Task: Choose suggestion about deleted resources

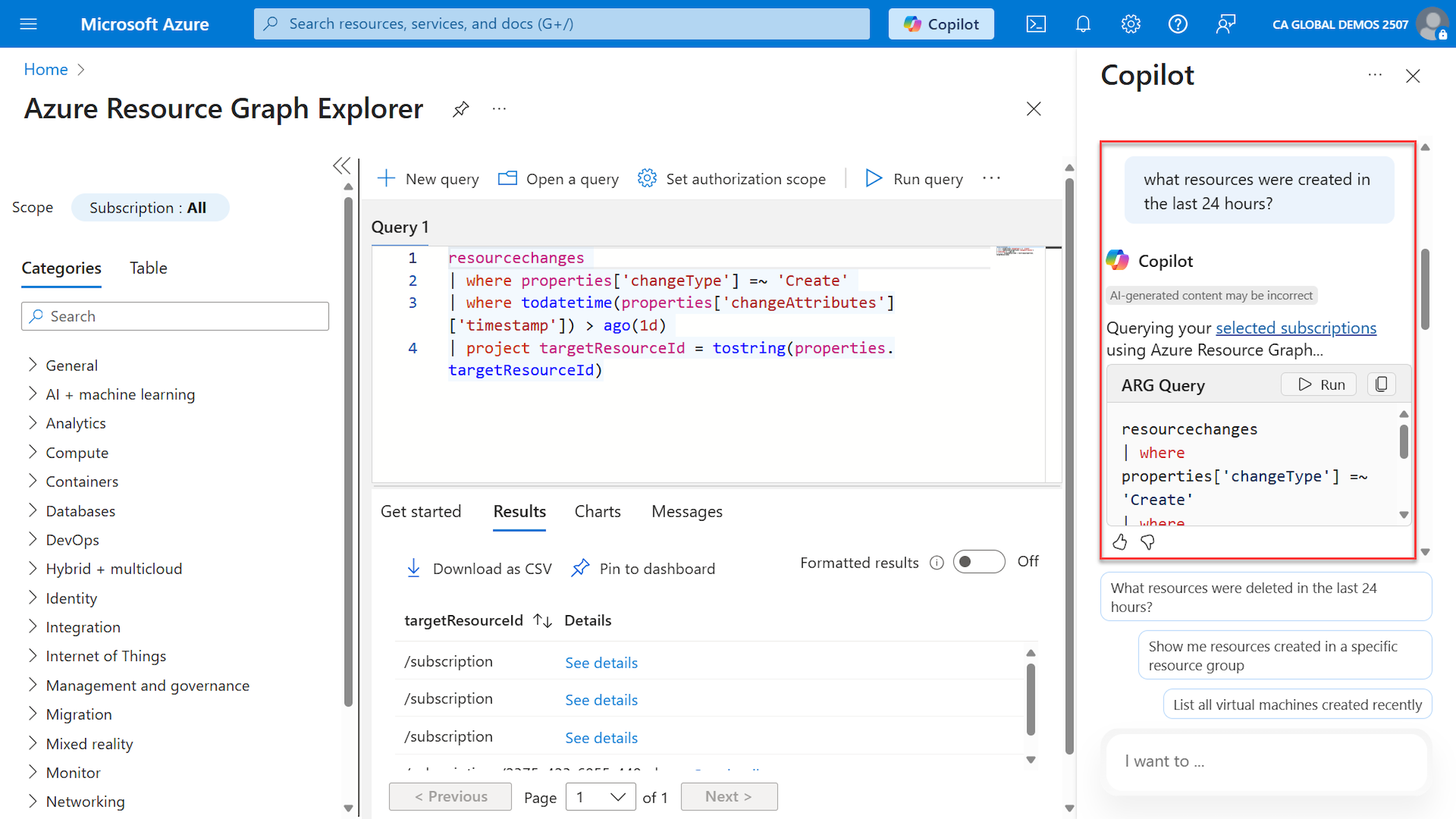Action: pyautogui.click(x=1266, y=597)
